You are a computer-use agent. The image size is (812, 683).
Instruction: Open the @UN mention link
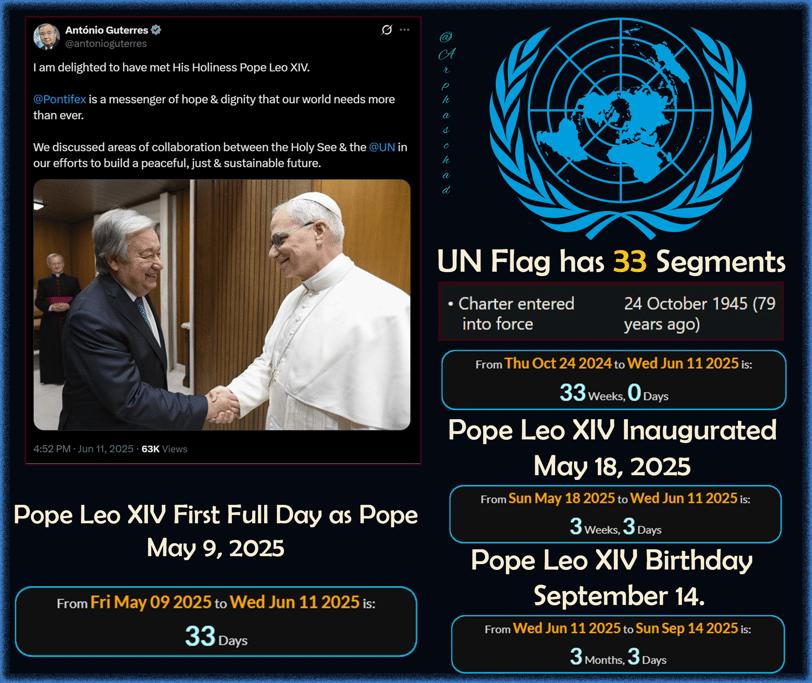click(382, 147)
